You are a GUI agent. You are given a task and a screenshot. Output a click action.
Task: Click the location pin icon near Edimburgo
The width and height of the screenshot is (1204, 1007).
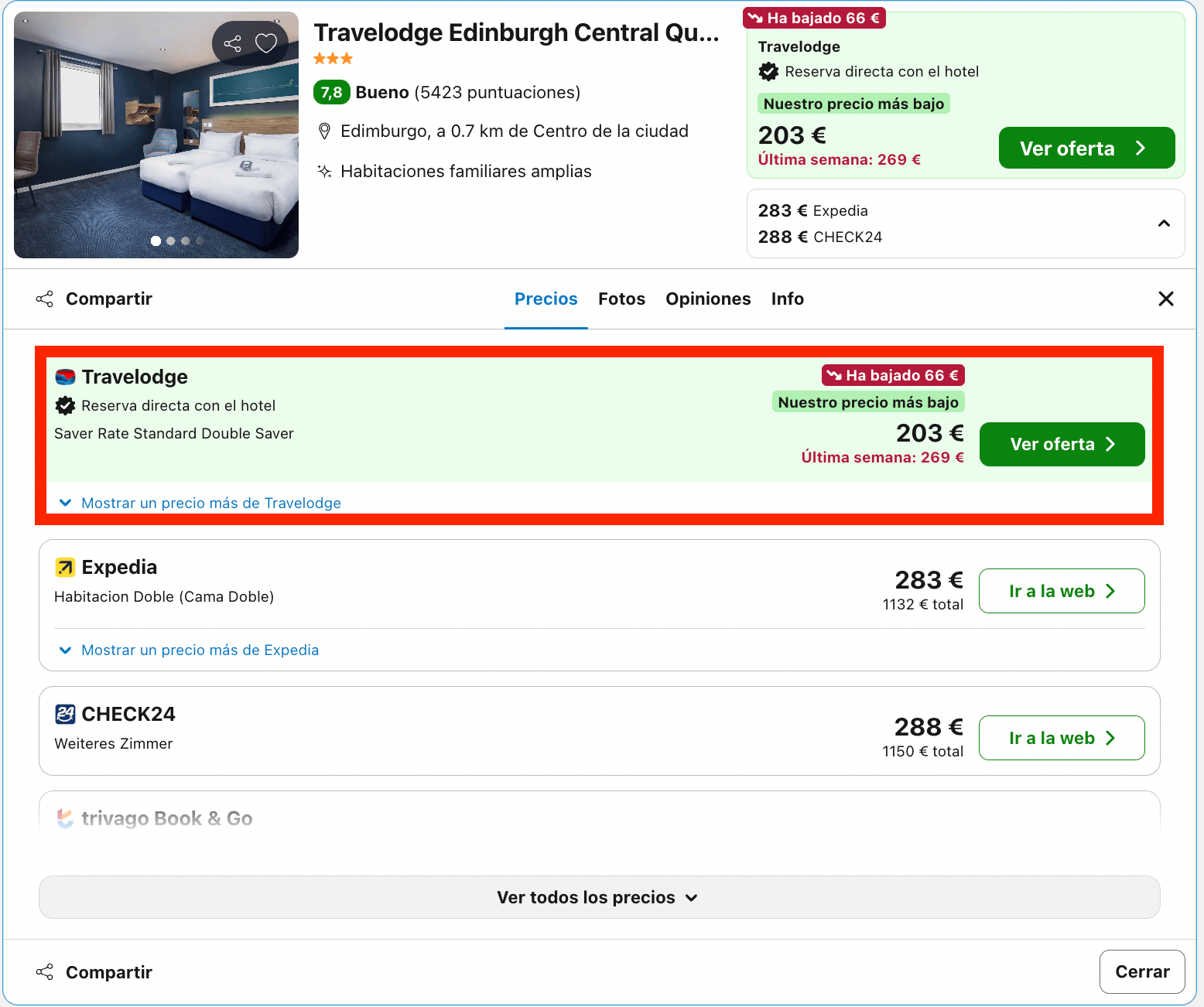[x=325, y=131]
